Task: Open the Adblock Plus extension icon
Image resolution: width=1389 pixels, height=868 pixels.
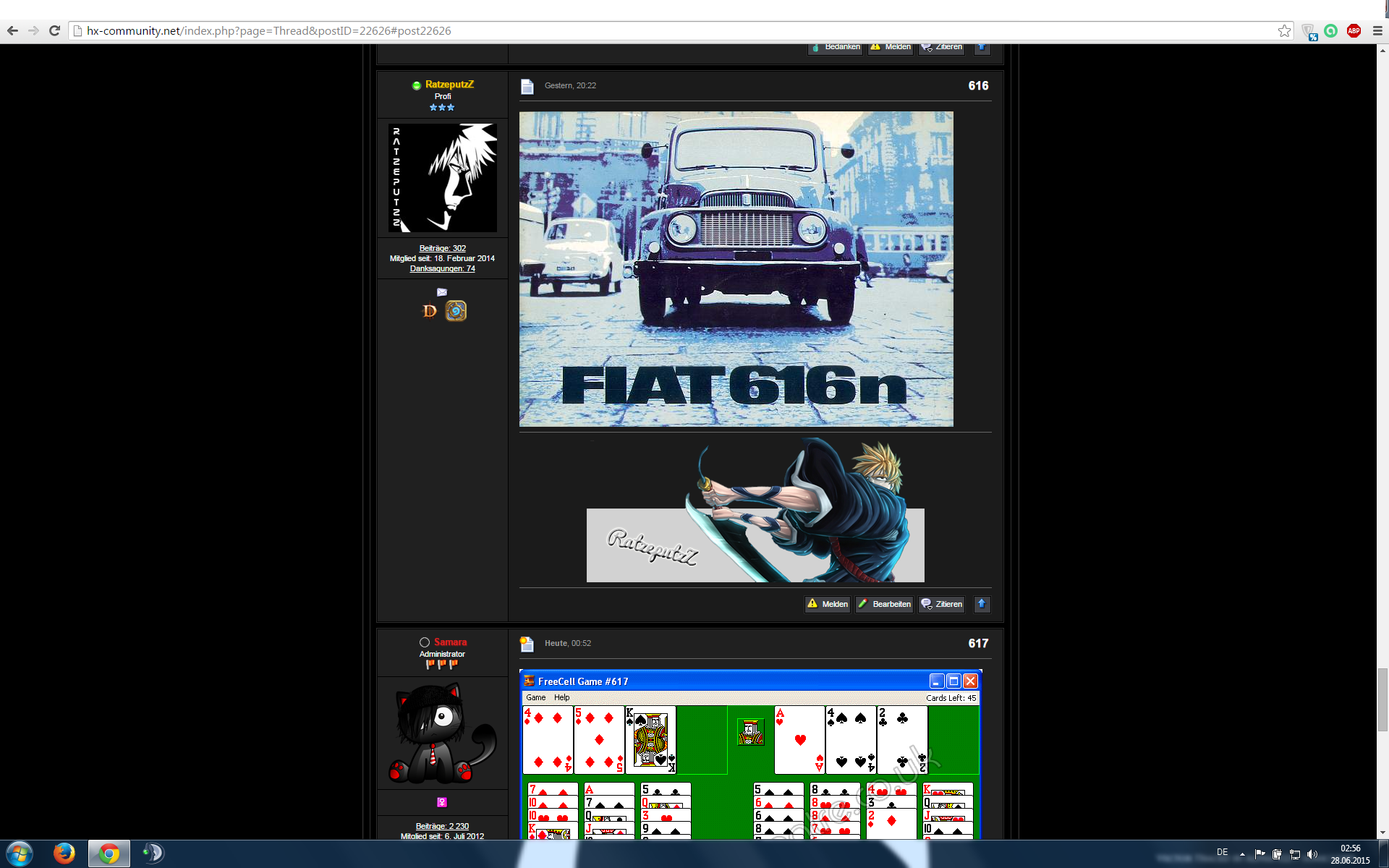Action: pyautogui.click(x=1354, y=30)
